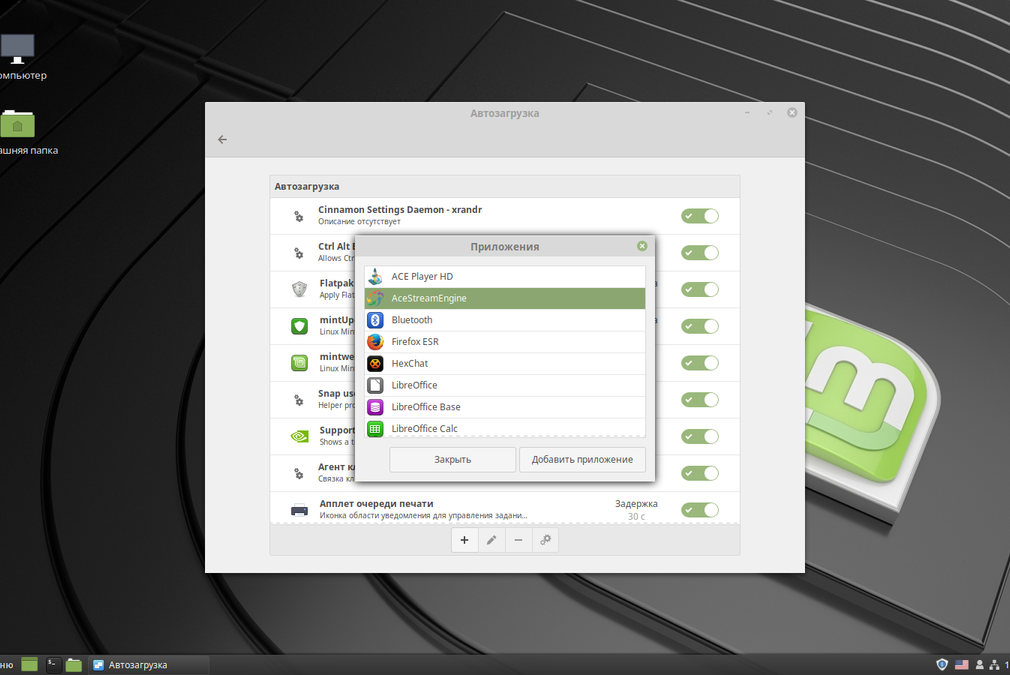Click the plus button to add startup entry
1010x675 pixels.
coord(464,540)
